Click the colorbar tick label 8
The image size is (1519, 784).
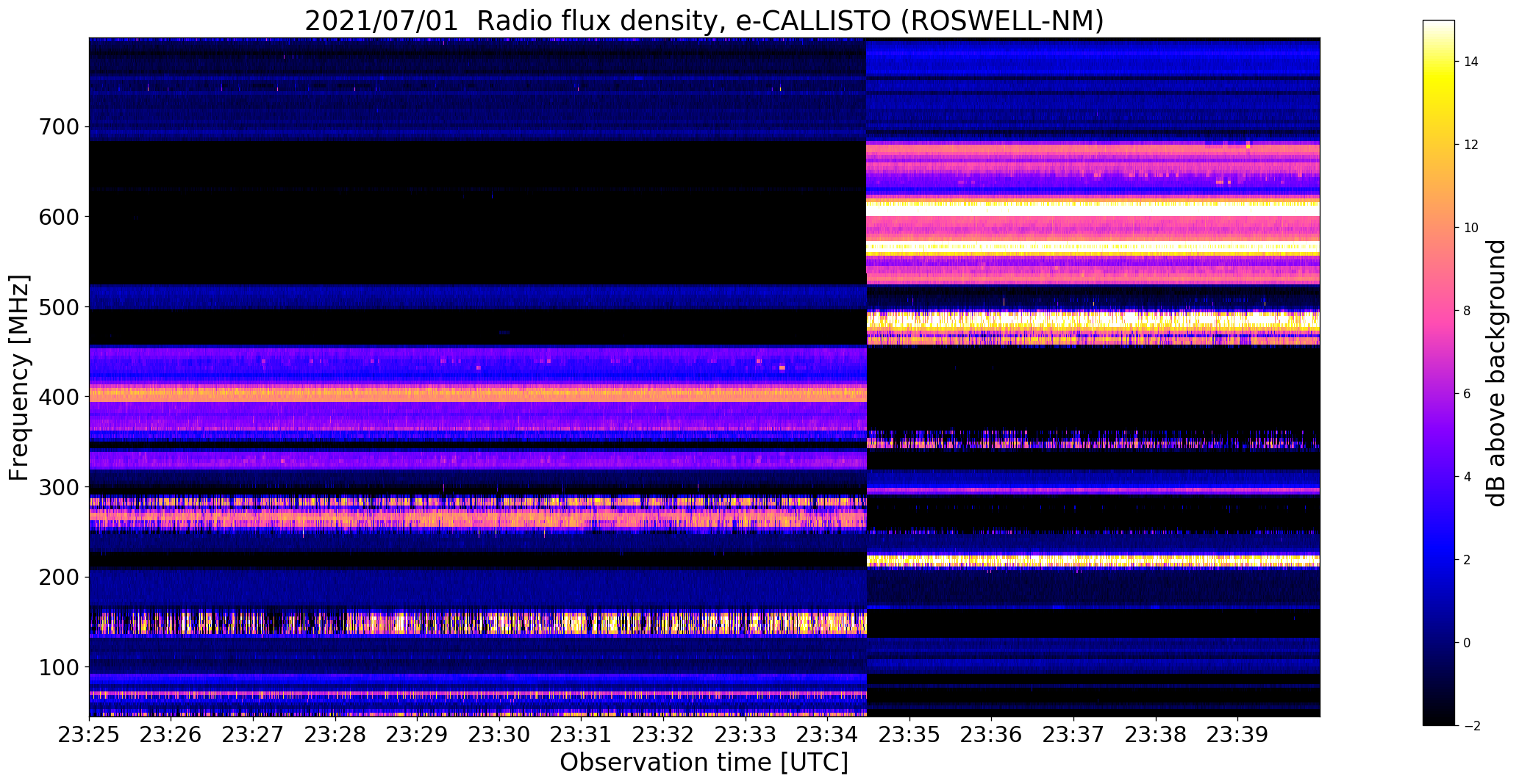(1468, 311)
